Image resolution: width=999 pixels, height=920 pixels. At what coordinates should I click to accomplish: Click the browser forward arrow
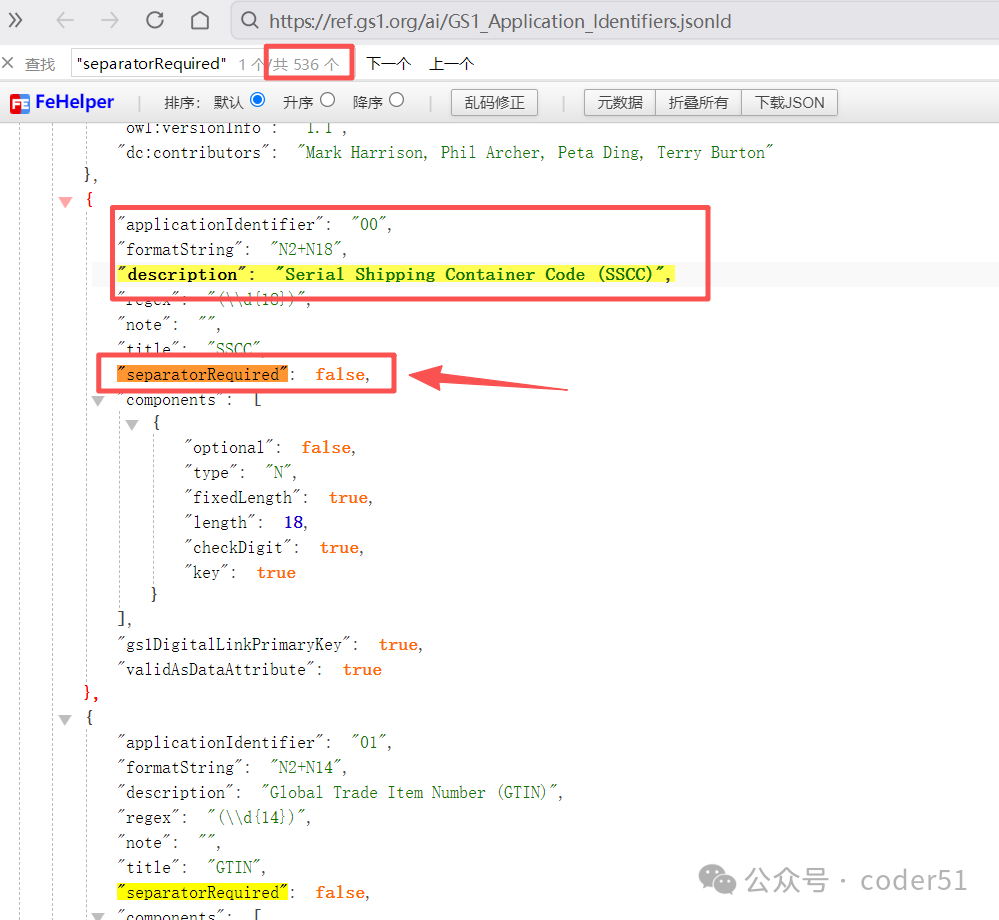[110, 21]
